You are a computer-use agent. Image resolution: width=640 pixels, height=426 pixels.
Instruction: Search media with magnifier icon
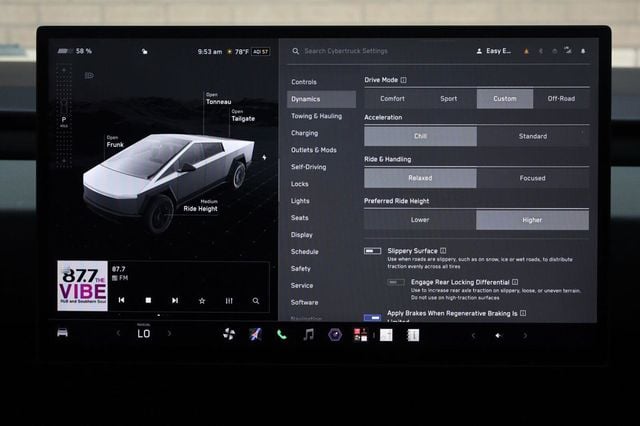click(x=256, y=301)
